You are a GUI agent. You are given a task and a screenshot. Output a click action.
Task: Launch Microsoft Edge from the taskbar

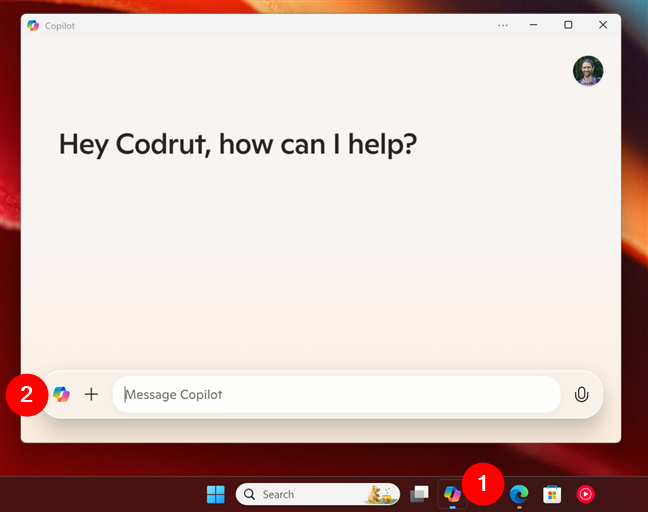519,494
